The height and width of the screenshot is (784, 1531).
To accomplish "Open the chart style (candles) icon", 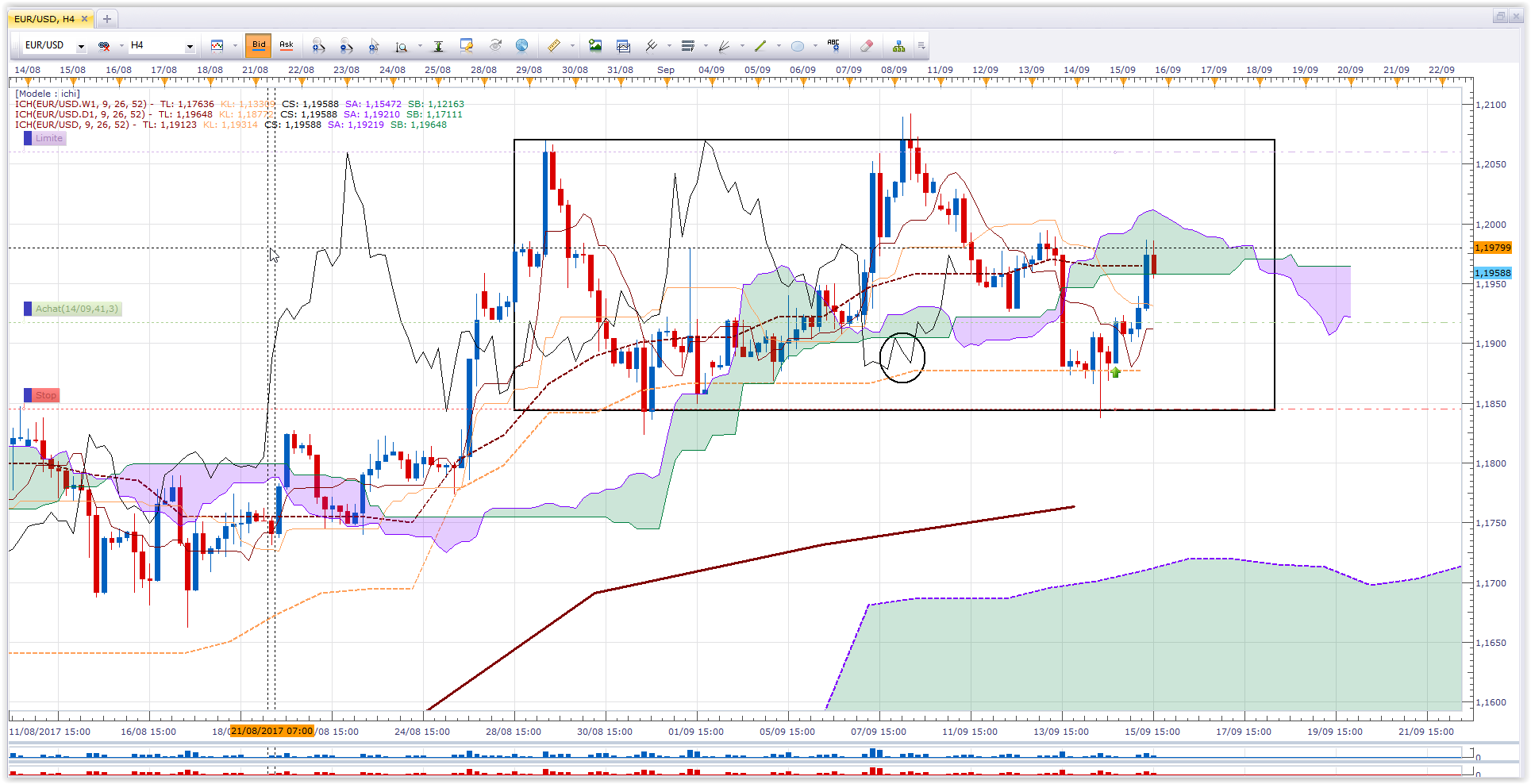I will coord(217,46).
